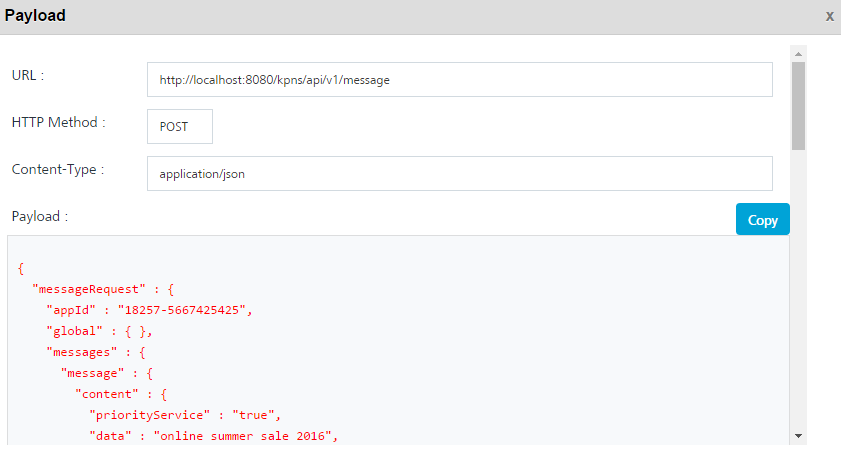Click the "data" online summer sale line
This screenshot has height=450, width=841.
click(x=214, y=435)
